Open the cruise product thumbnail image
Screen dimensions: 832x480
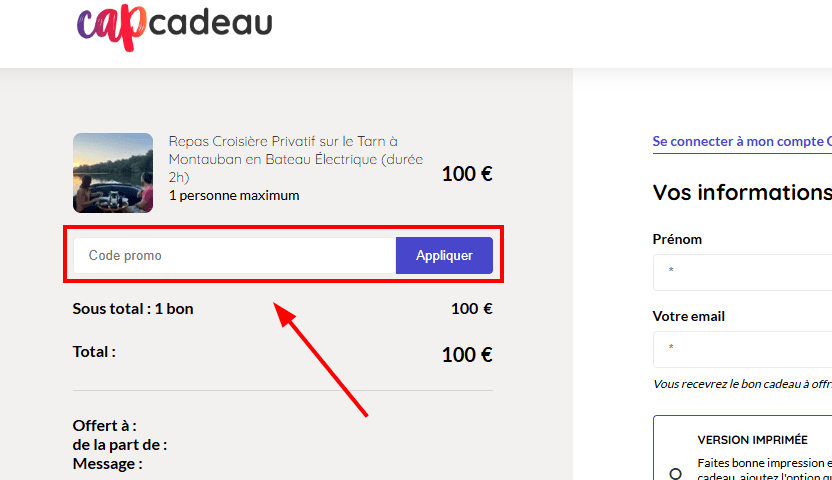click(113, 173)
